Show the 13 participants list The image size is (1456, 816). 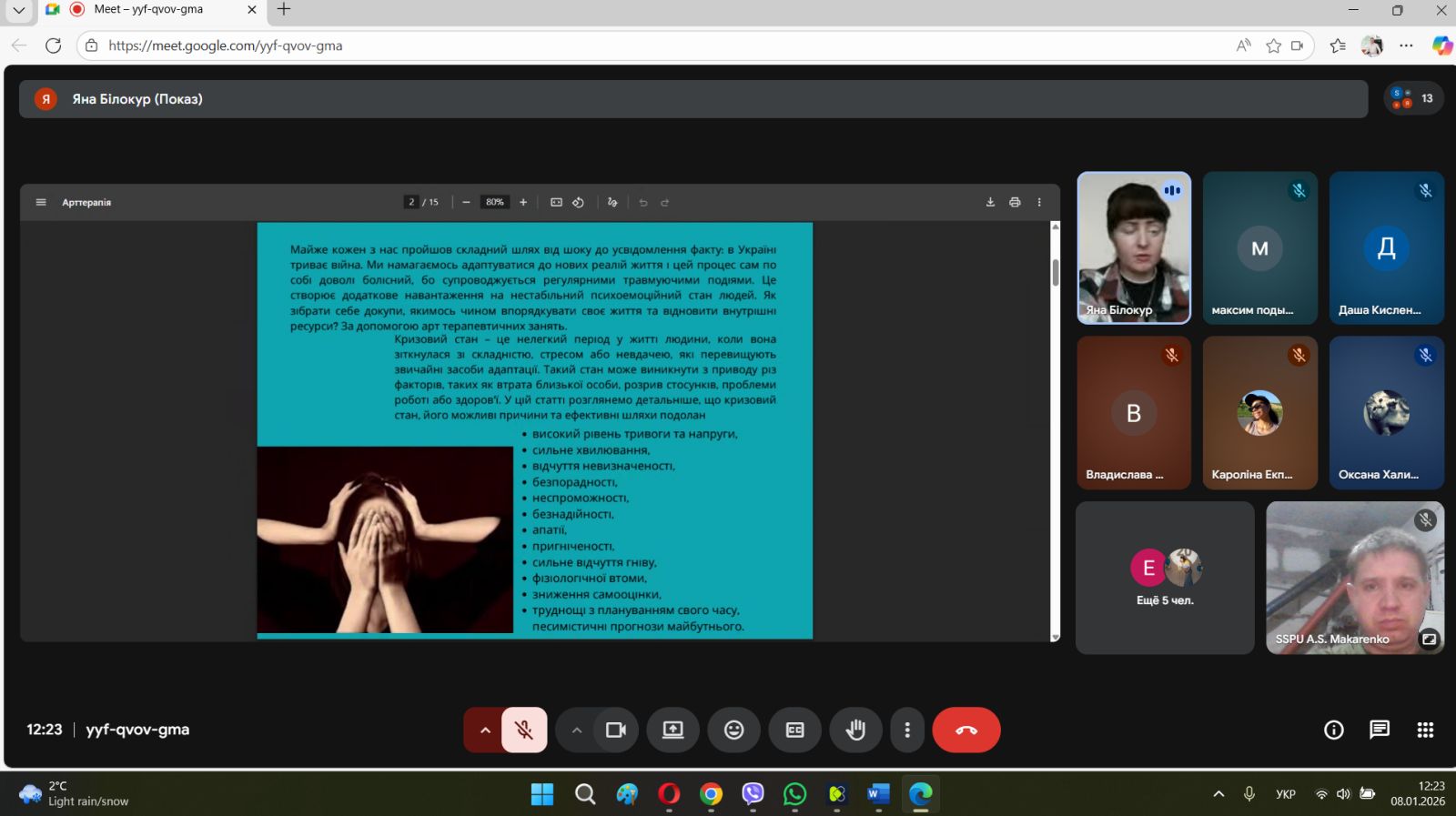(x=1413, y=98)
